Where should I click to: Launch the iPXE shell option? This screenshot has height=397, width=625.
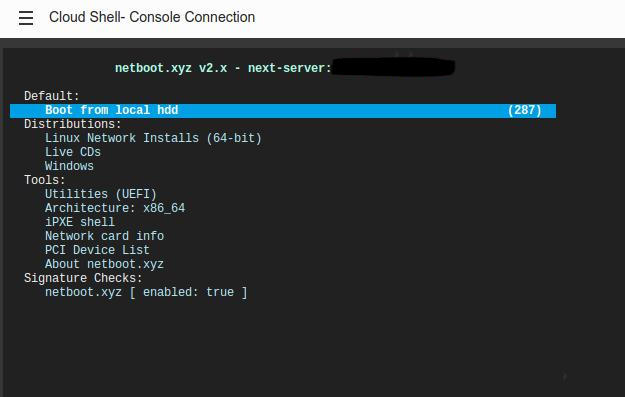(80, 222)
